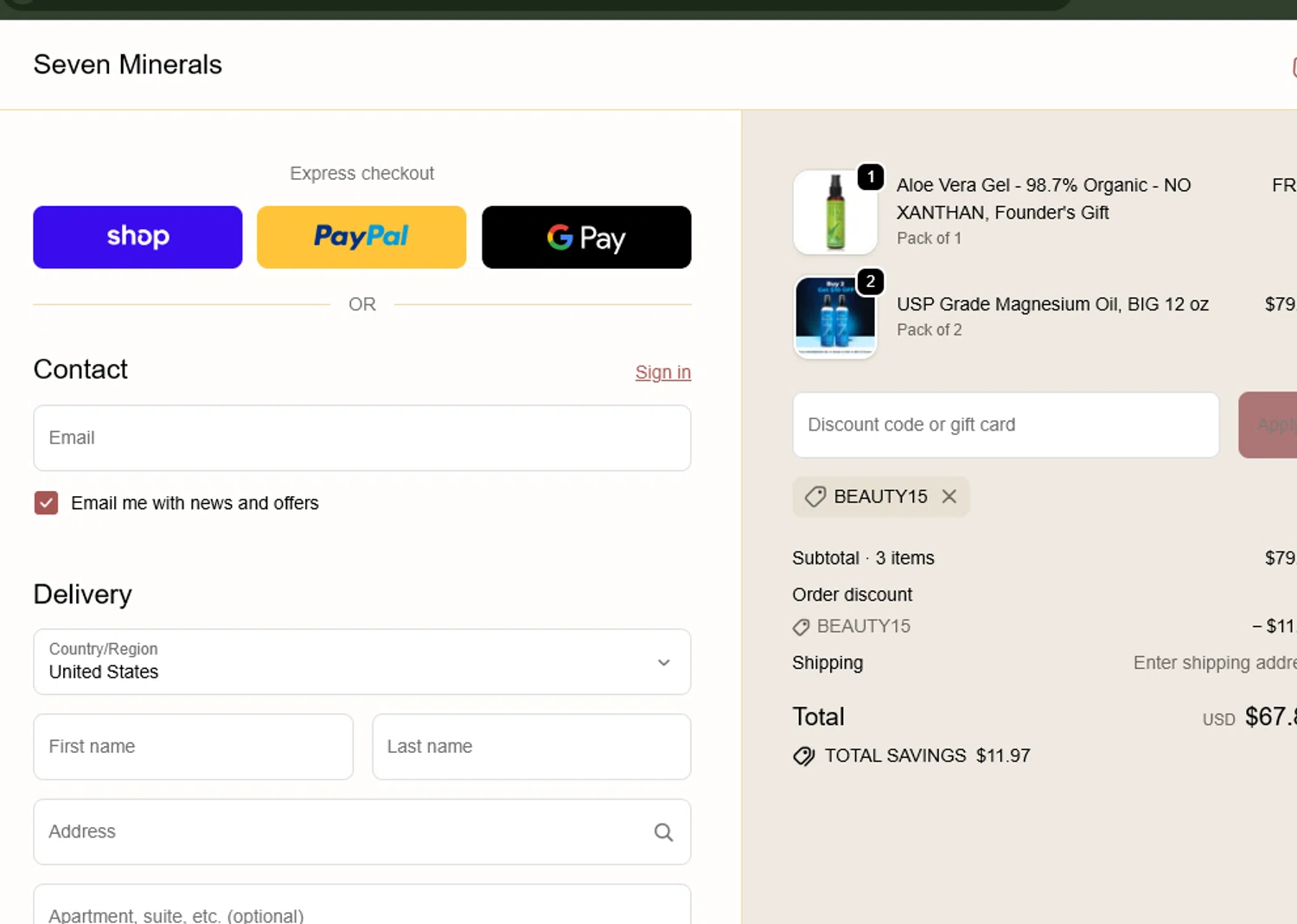Click the 'Delivery' heading

[x=82, y=595]
